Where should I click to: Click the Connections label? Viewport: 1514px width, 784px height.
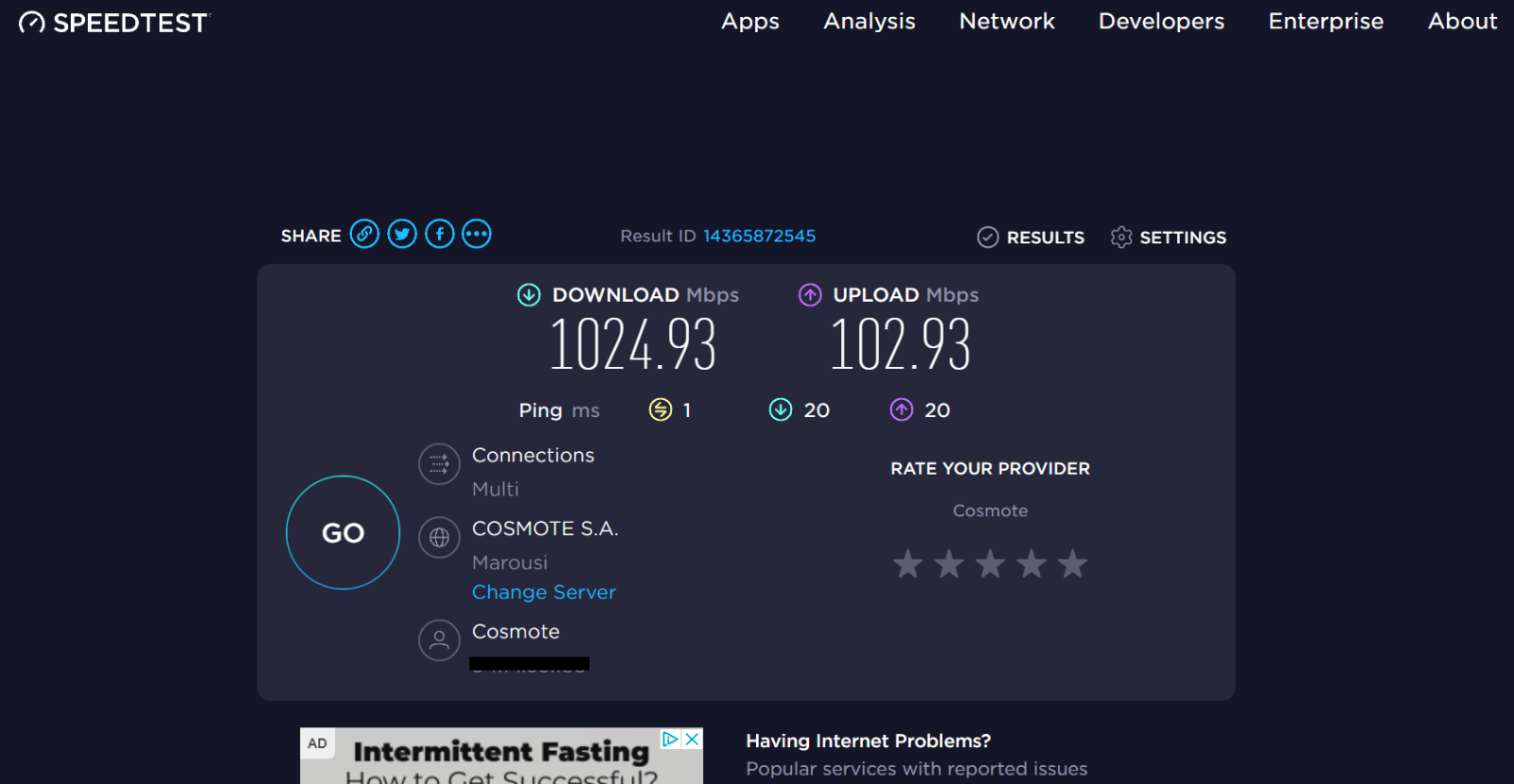(534, 456)
